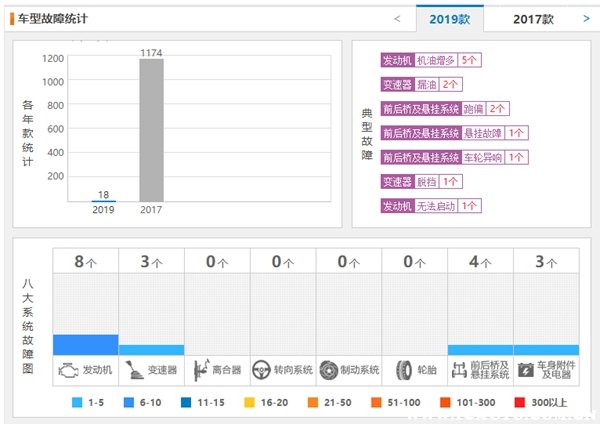Click the body accessories (车身附件及电器) car icon
This screenshot has width=600, height=424.
point(525,369)
